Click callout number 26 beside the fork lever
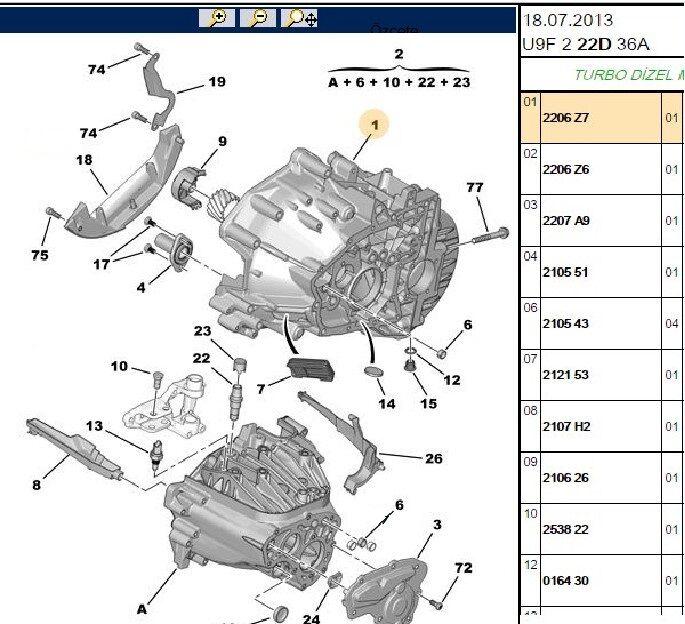Viewport: 685px width, 624px height. [x=433, y=459]
